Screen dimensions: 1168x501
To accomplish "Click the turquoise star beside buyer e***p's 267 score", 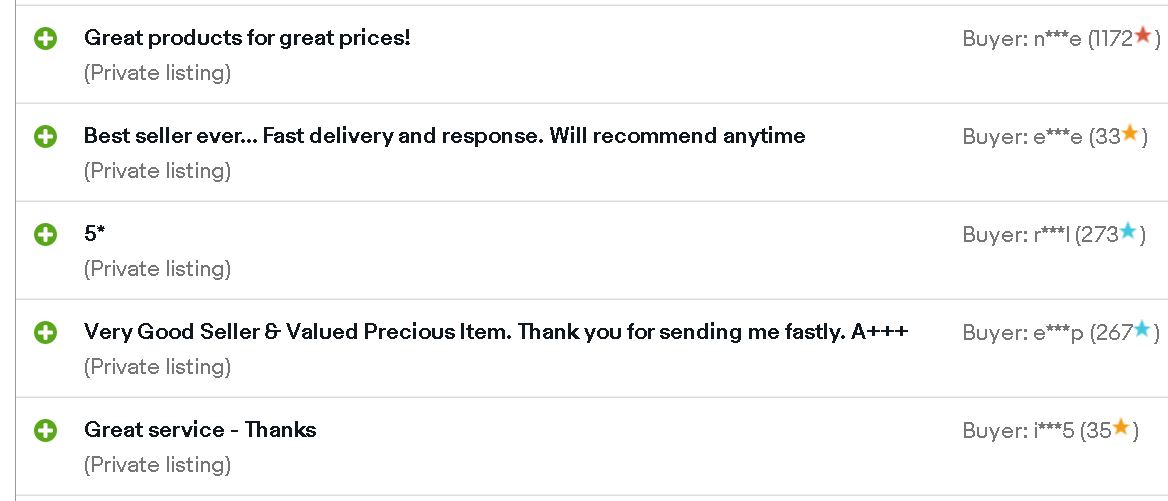I will point(1142,329).
